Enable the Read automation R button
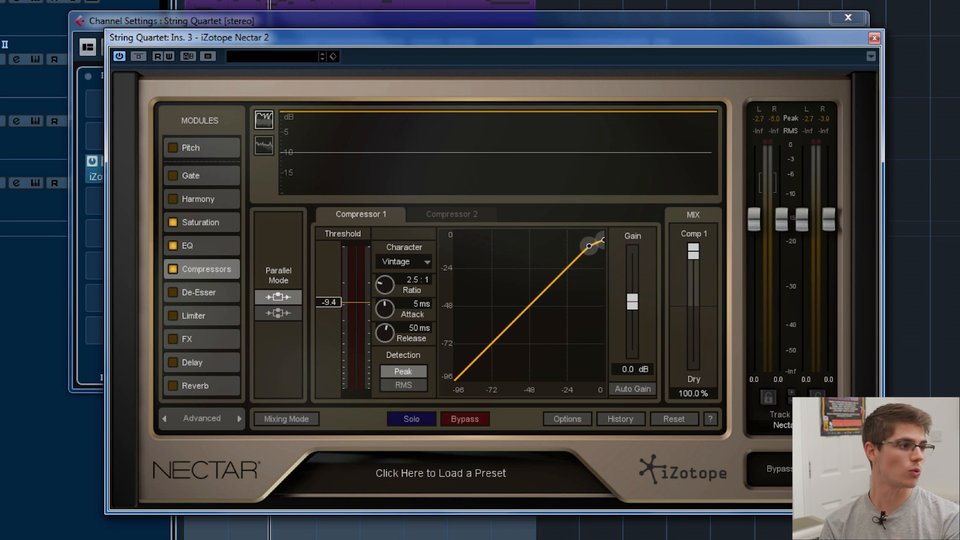 pyautogui.click(x=157, y=56)
